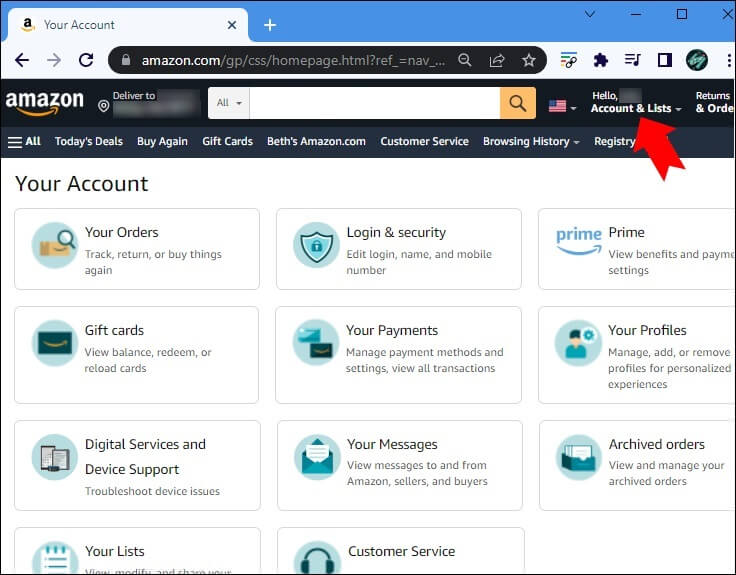Open the Extensions puzzle piece icon
Image resolution: width=736 pixels, height=575 pixels.
(x=600, y=60)
